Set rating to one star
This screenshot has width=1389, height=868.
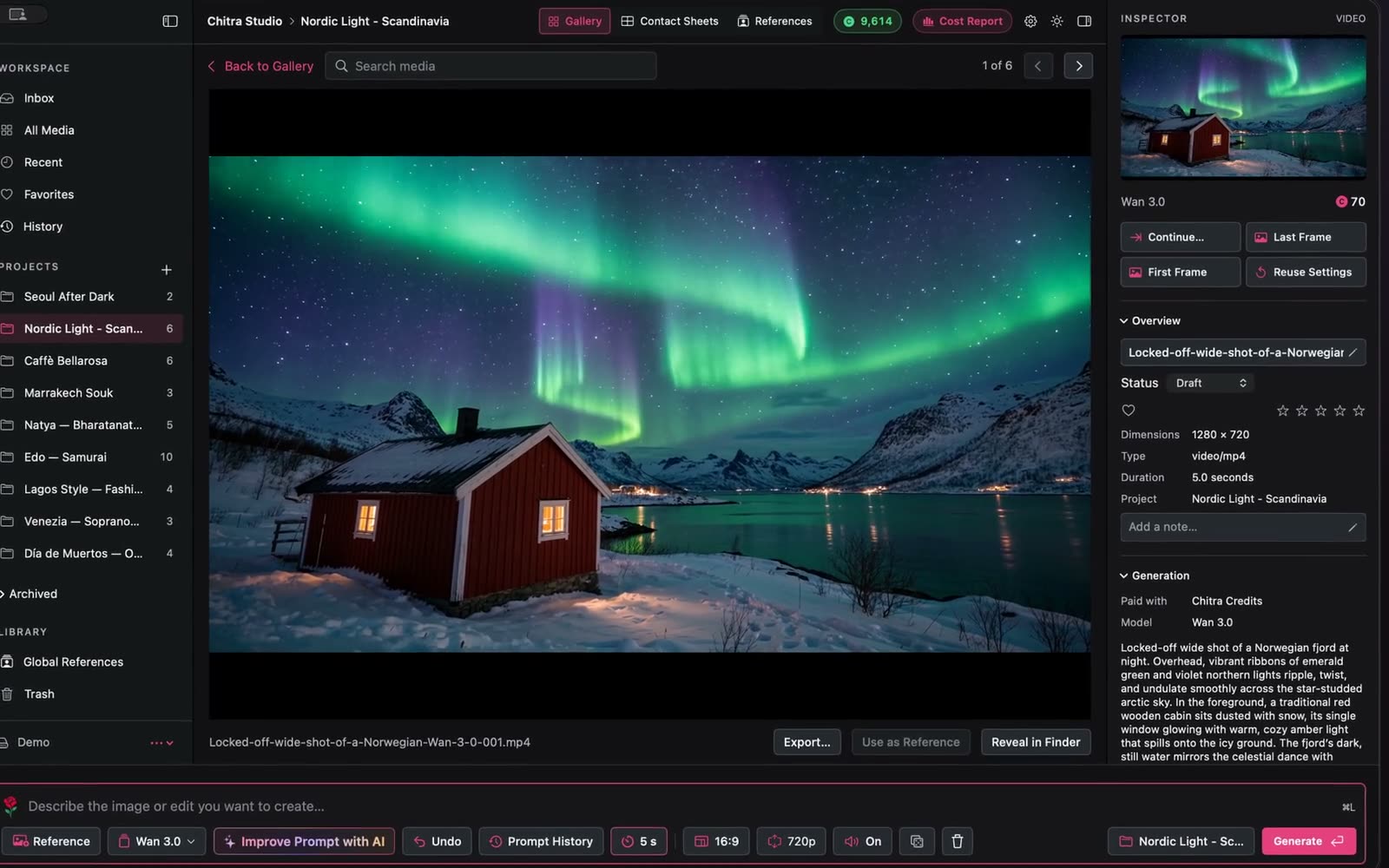coord(1282,411)
